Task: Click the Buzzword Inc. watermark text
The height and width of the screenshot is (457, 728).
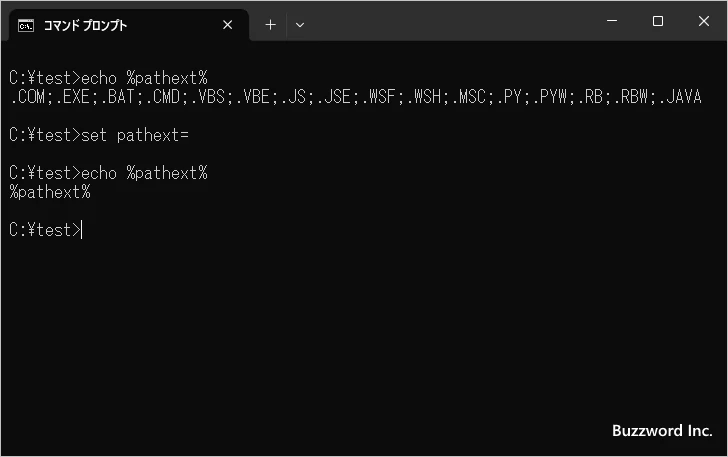Action: (x=662, y=431)
